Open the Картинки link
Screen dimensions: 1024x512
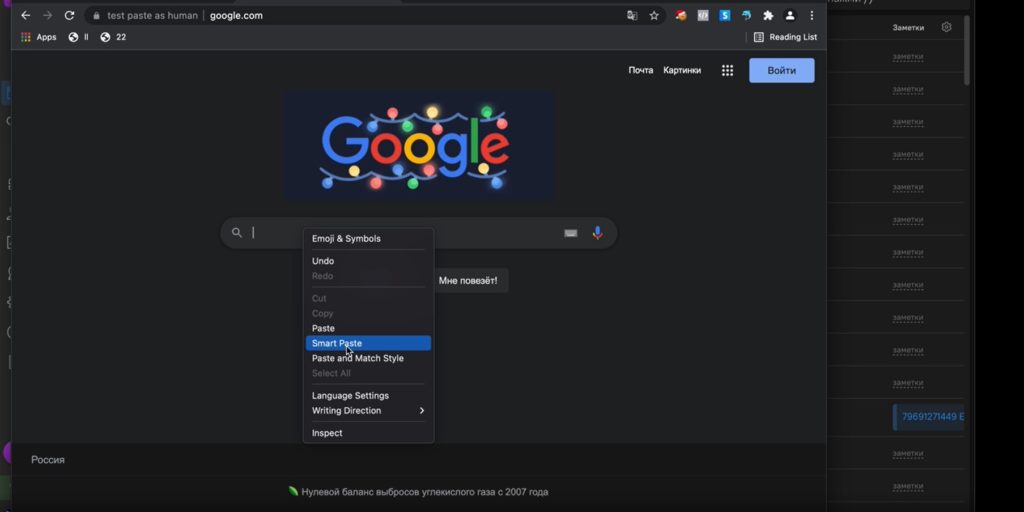pyautogui.click(x=682, y=71)
